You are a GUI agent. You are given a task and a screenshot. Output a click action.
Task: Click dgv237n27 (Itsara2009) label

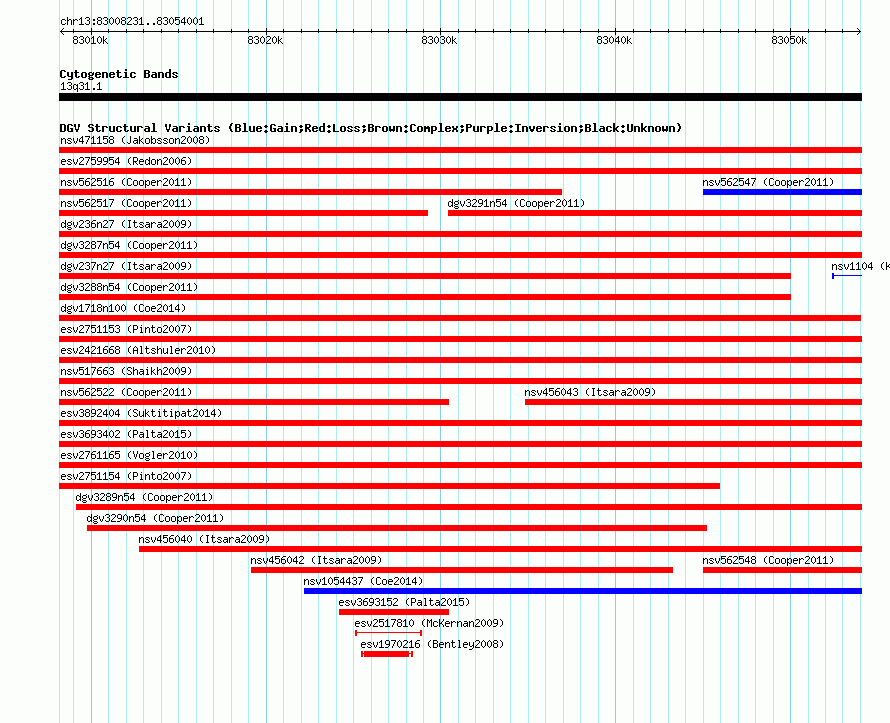(127, 266)
